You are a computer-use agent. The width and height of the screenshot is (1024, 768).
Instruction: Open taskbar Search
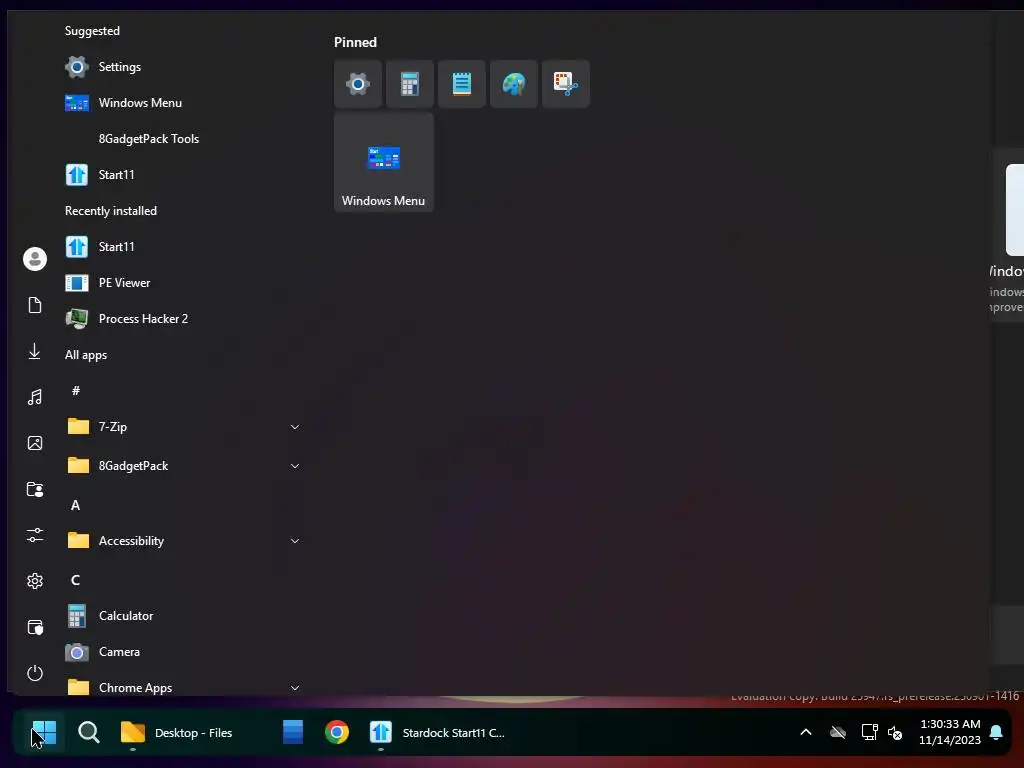coord(88,733)
